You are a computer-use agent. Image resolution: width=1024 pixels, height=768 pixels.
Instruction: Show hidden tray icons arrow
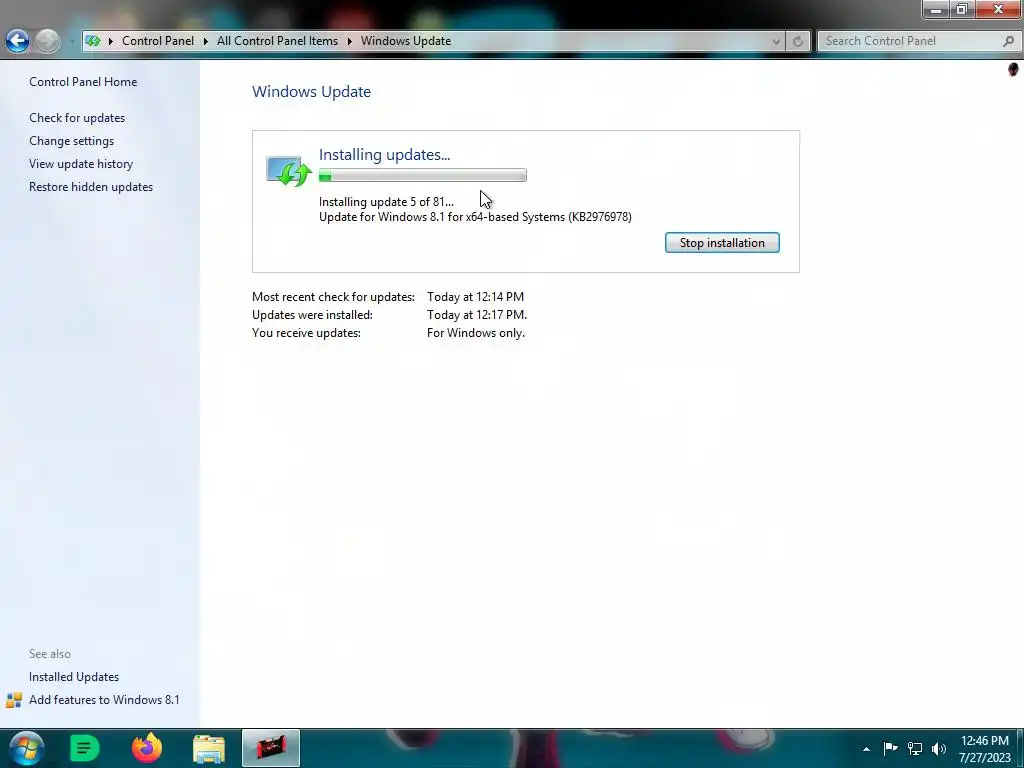[x=866, y=749]
